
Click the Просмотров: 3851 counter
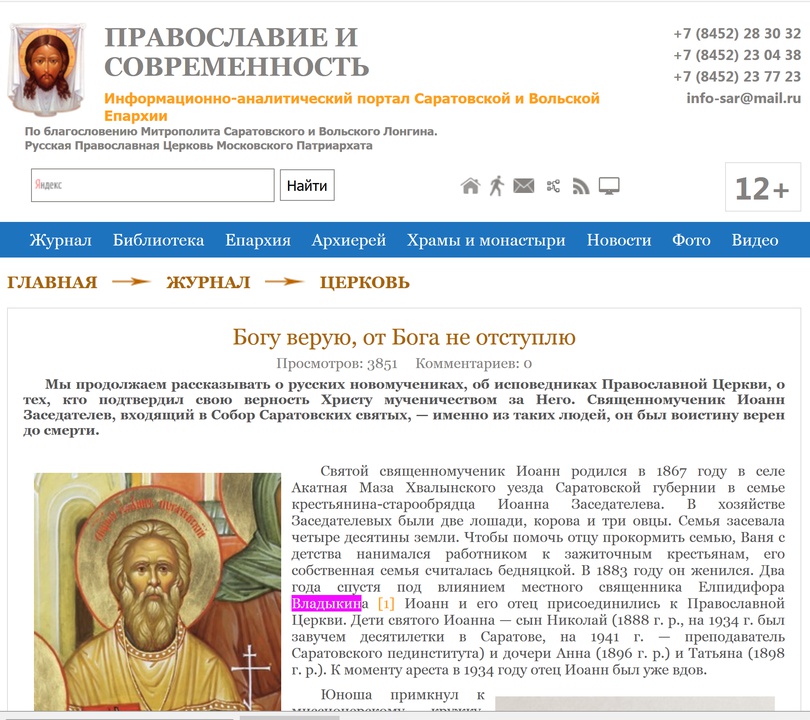(x=337, y=364)
